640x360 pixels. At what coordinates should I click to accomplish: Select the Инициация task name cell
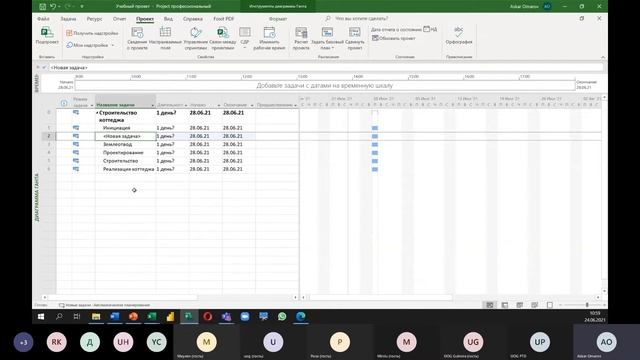(x=125, y=128)
